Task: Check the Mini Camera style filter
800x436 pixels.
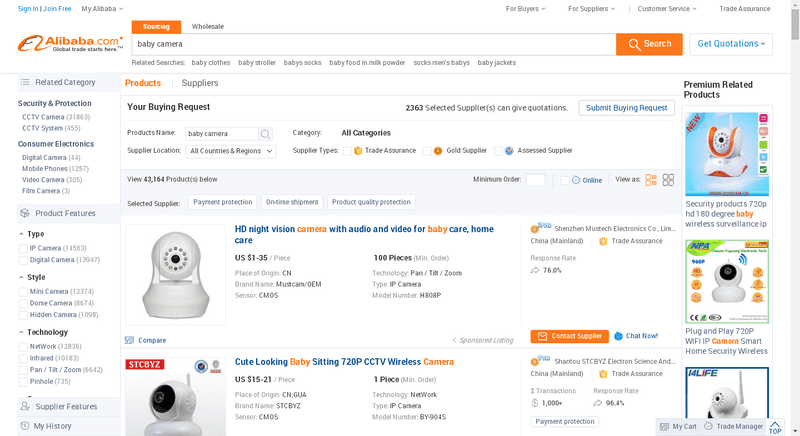Action: 23,292
